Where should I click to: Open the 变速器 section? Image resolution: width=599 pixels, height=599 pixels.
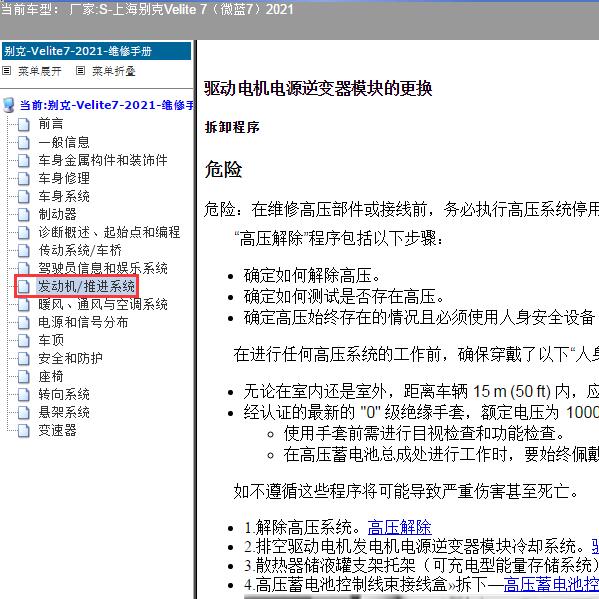(x=57, y=430)
